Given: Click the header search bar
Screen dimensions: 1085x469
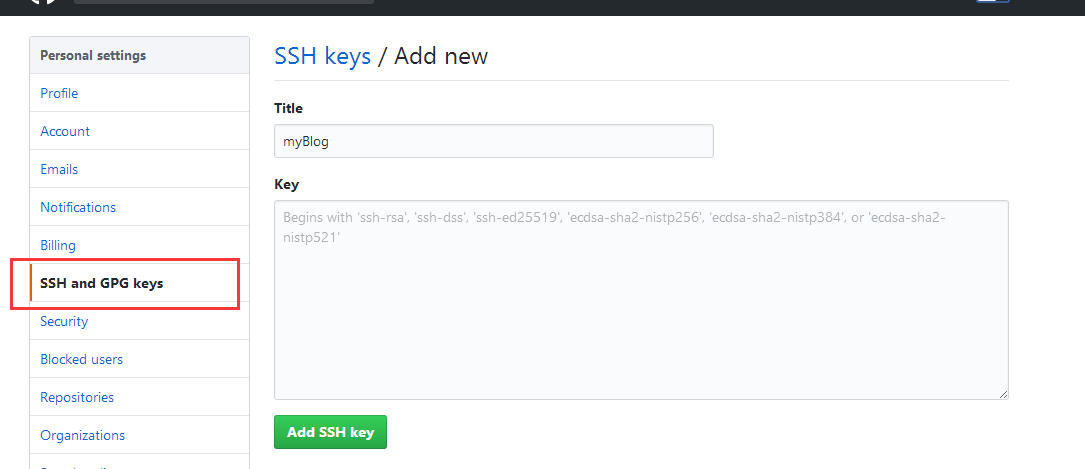Looking at the screenshot, I should [x=224, y=2].
